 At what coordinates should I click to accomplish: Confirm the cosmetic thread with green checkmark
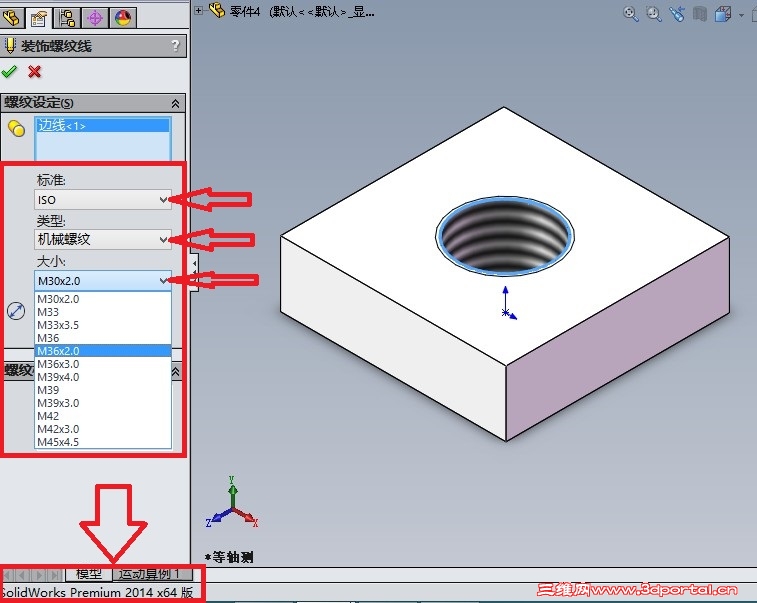pos(9,72)
